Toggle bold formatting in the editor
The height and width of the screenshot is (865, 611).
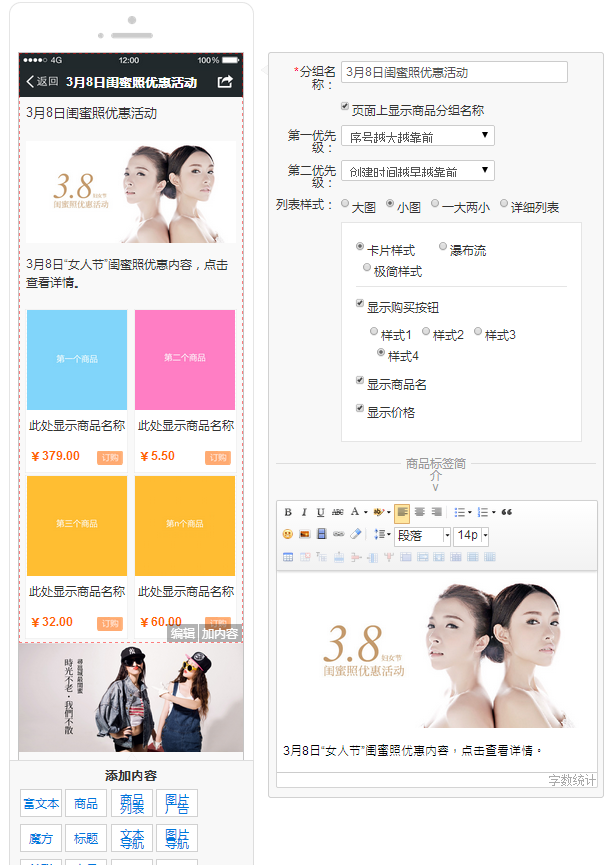coord(288,513)
